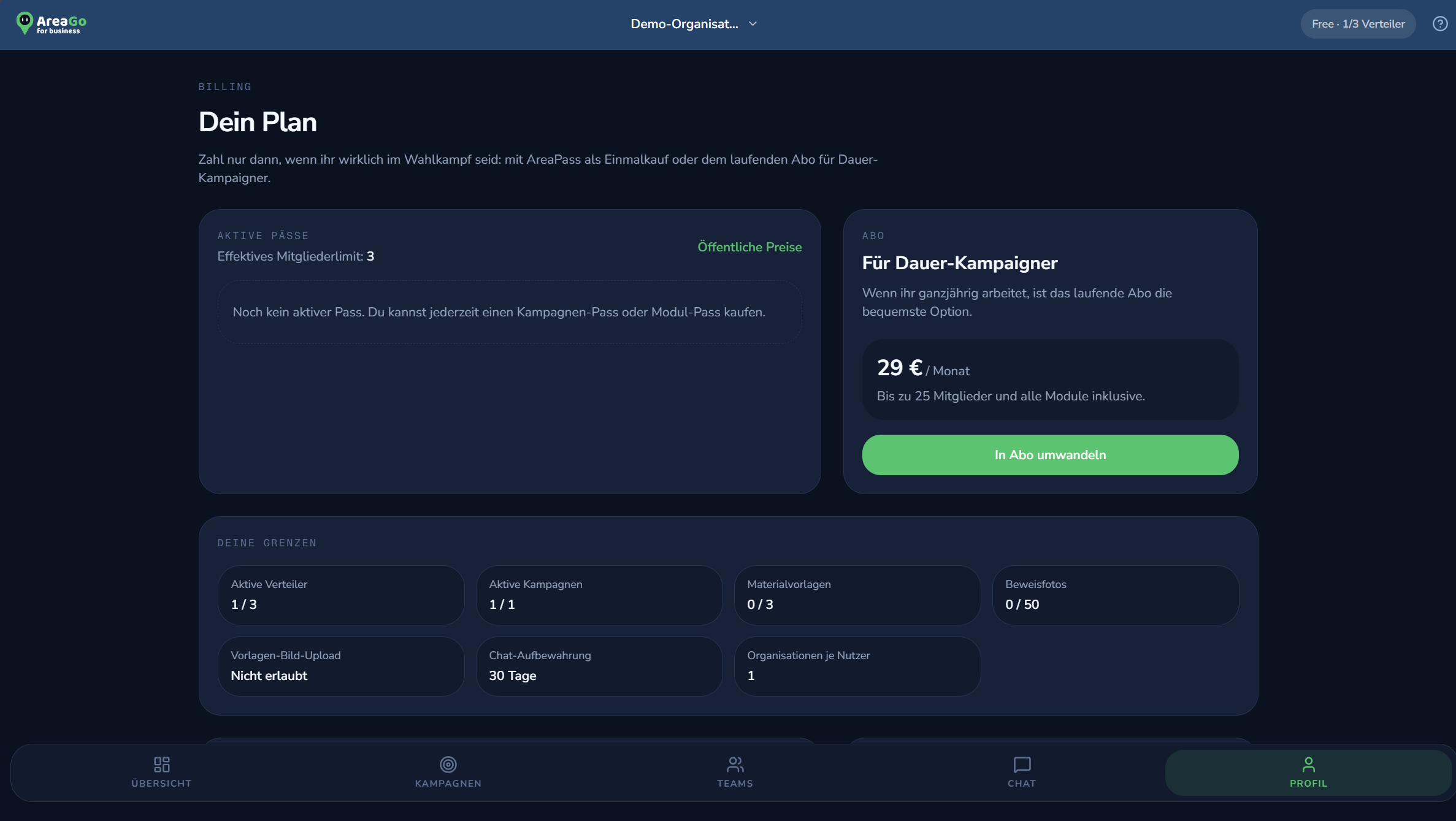Switch to the Chat tab label
Screen dimensions: 1456x821
1022,784
